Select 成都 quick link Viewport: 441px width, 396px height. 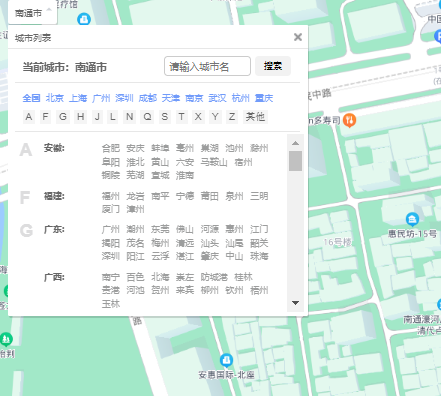[x=148, y=98]
